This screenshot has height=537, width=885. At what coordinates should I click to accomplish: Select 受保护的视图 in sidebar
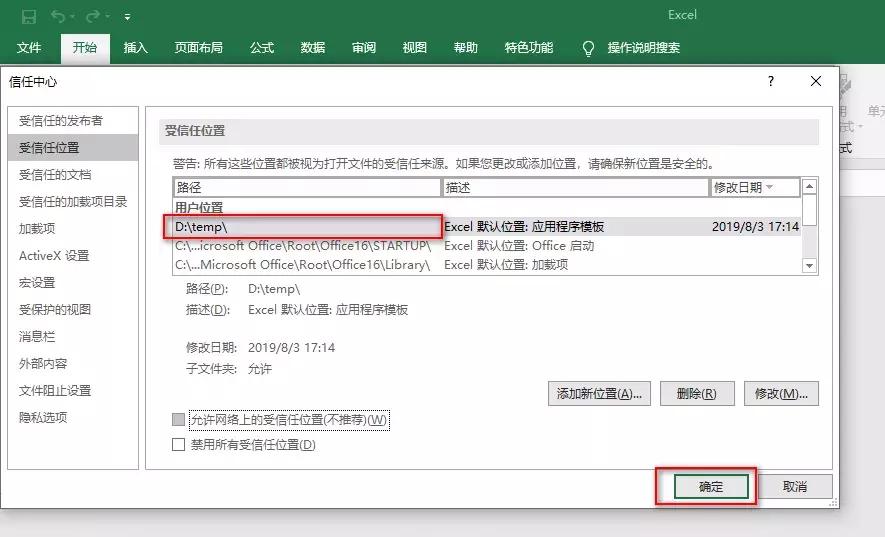click(x=73, y=309)
